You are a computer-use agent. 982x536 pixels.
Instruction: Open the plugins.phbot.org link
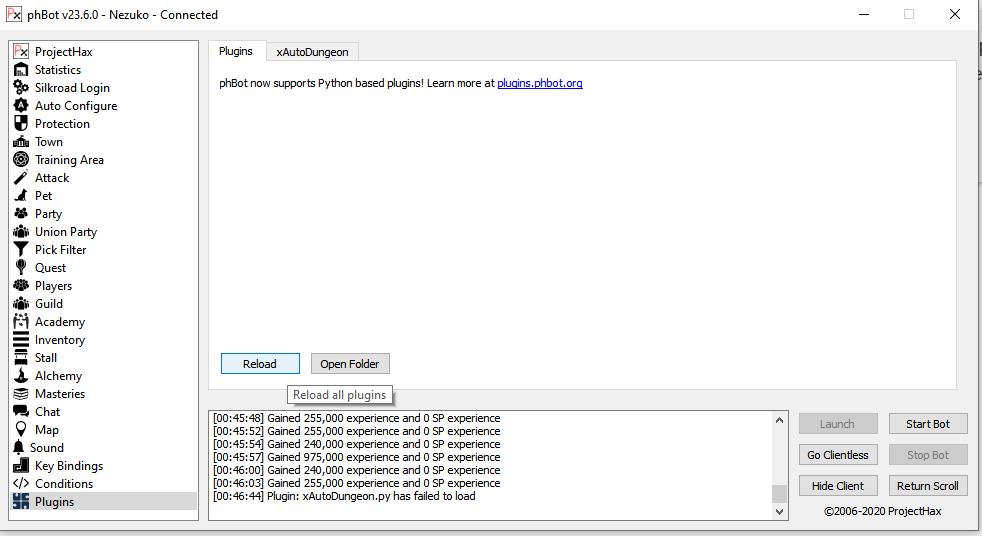coord(539,84)
